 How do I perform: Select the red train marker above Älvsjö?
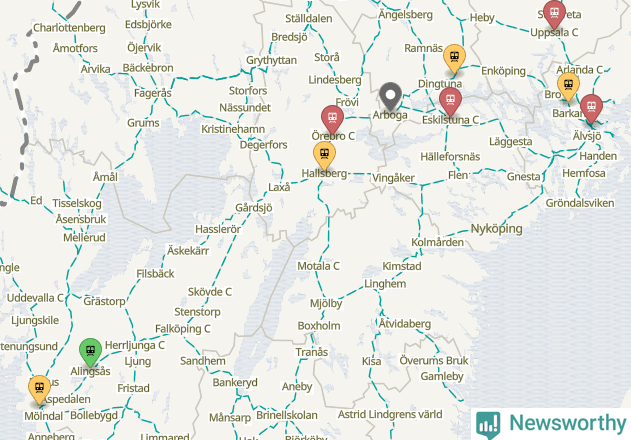click(x=591, y=109)
